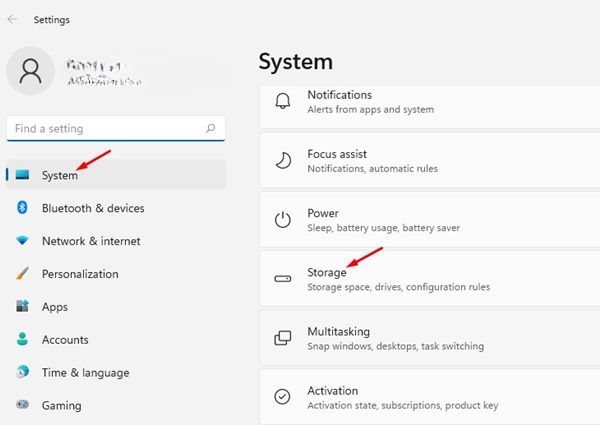Click the Power icon in System list

283,220
